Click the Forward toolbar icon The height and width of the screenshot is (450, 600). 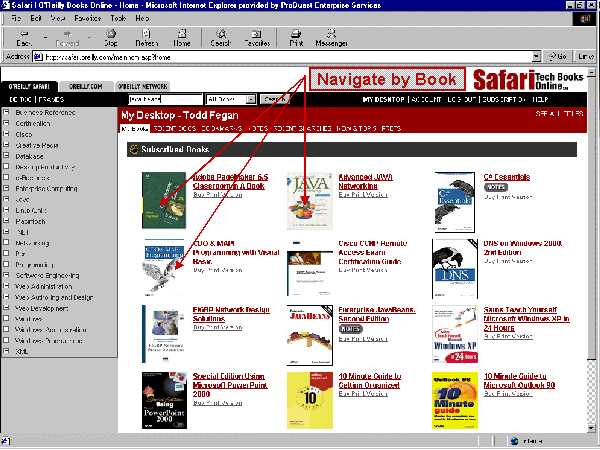(x=68, y=38)
